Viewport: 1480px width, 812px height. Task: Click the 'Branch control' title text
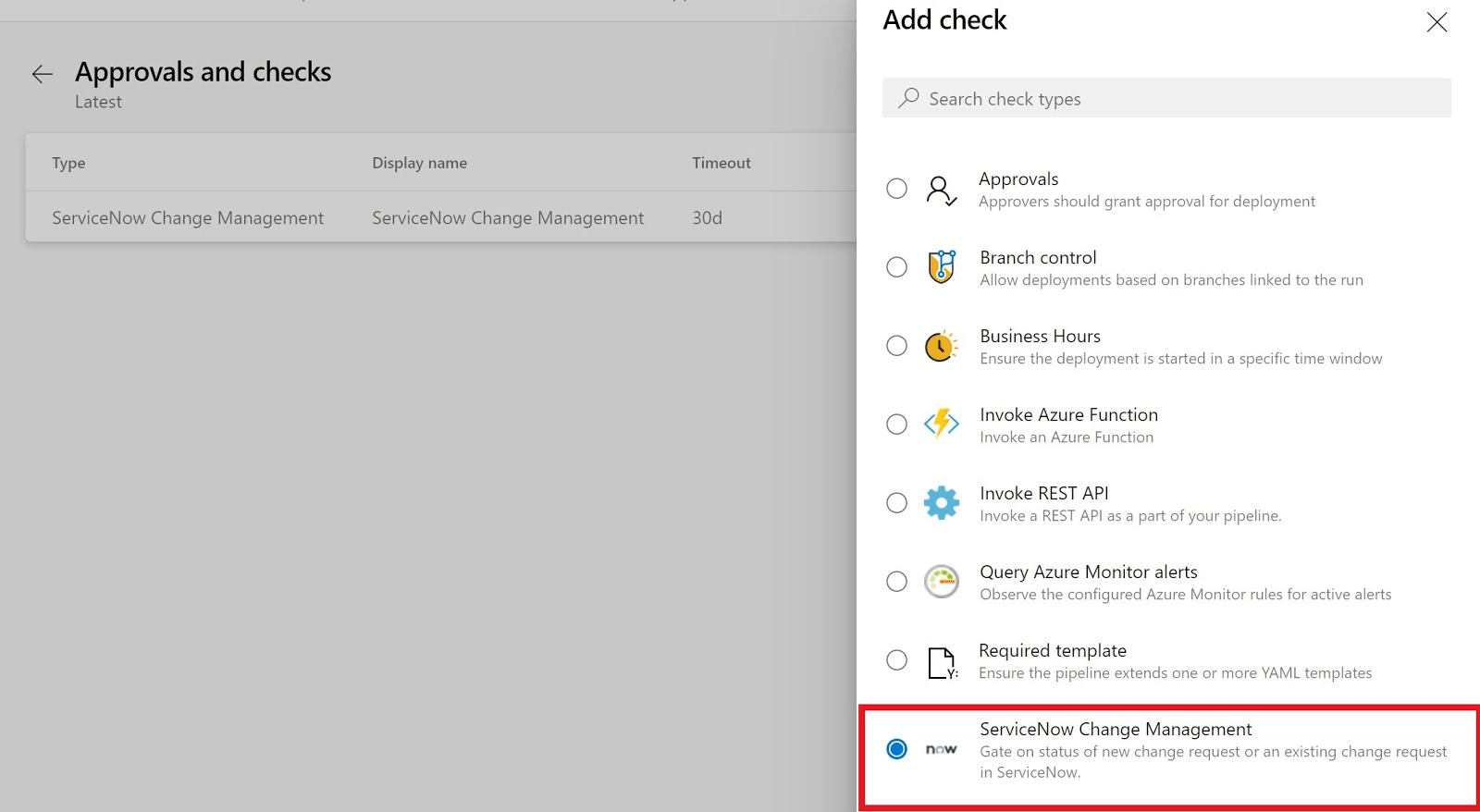coord(1038,257)
